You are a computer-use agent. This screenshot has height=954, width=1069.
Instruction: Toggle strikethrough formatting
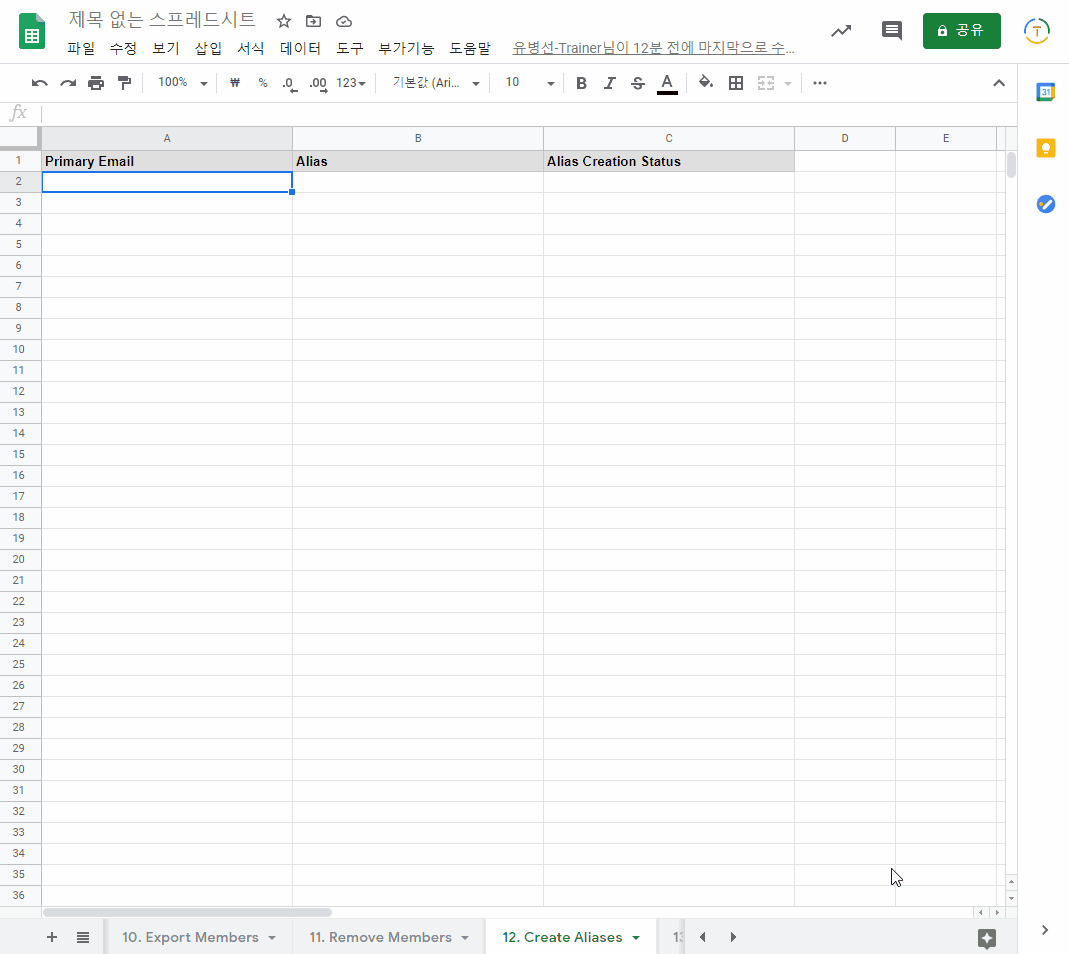click(x=637, y=83)
